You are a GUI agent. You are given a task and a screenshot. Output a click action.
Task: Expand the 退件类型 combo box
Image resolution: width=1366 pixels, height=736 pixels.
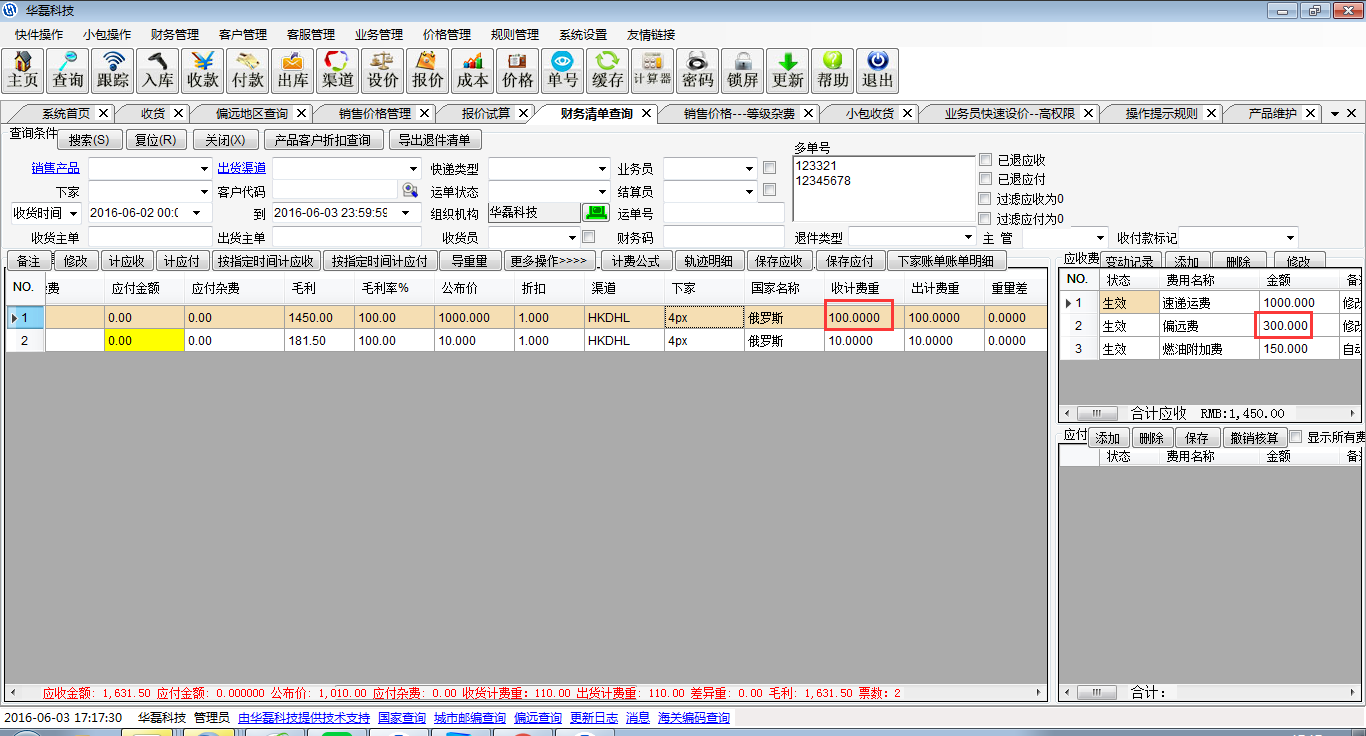(x=968, y=238)
